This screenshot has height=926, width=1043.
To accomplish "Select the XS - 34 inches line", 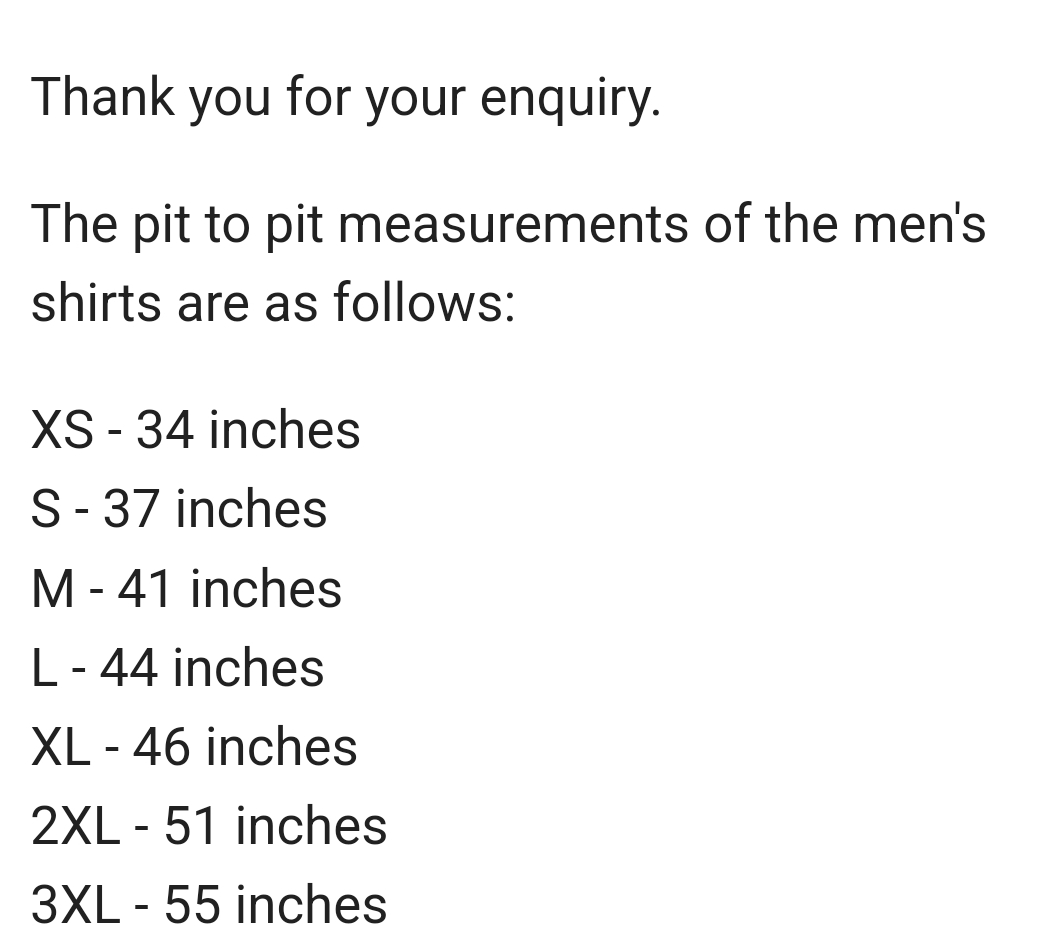I will [196, 430].
